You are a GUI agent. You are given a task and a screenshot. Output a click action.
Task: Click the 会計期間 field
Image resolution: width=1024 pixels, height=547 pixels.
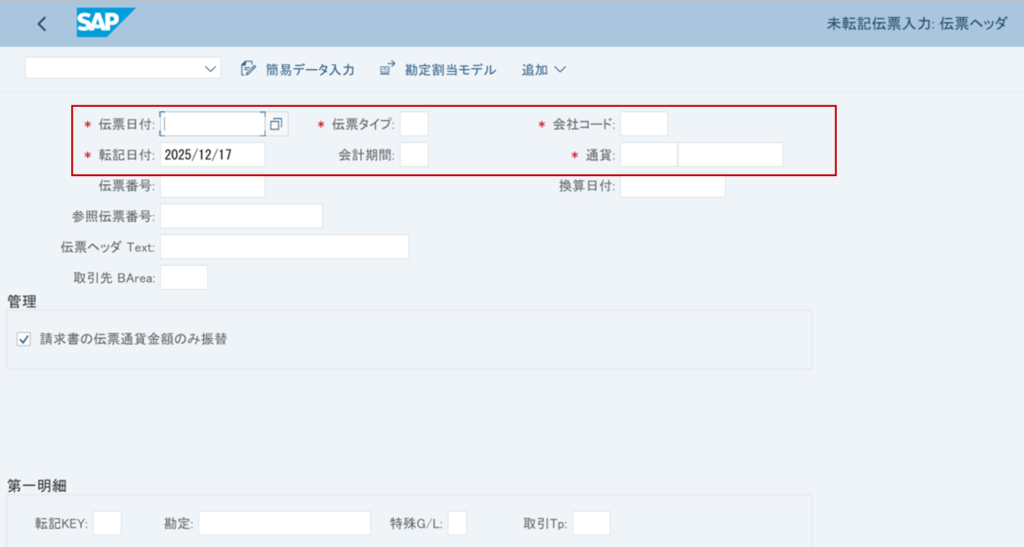pos(414,155)
